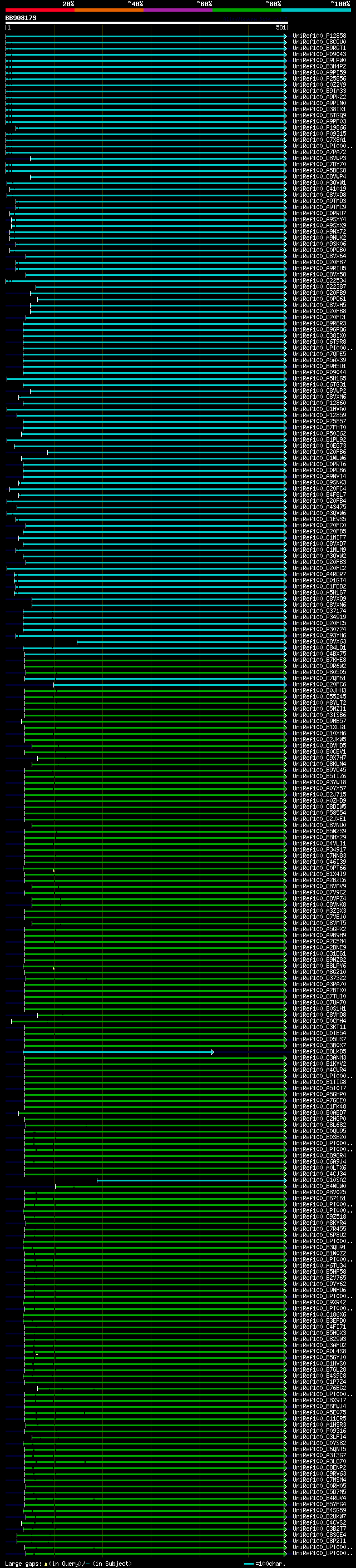The width and height of the screenshot is (356, 1568).
Task: Select hit UniRef100_B4RUV4
Action: [319, 1498]
